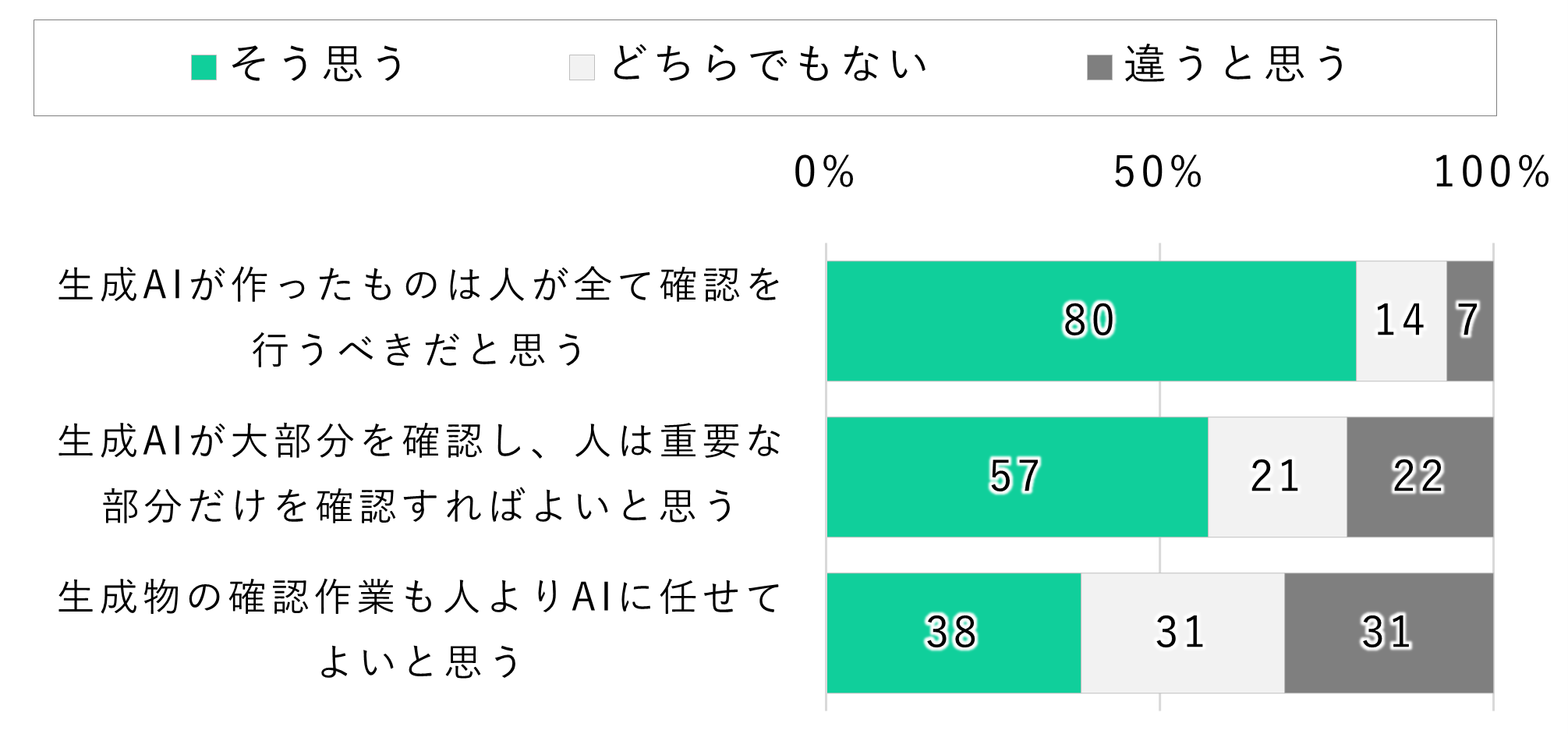Click the 違うと思う legend label
Screen dimensions: 1568x734
click(1236, 64)
